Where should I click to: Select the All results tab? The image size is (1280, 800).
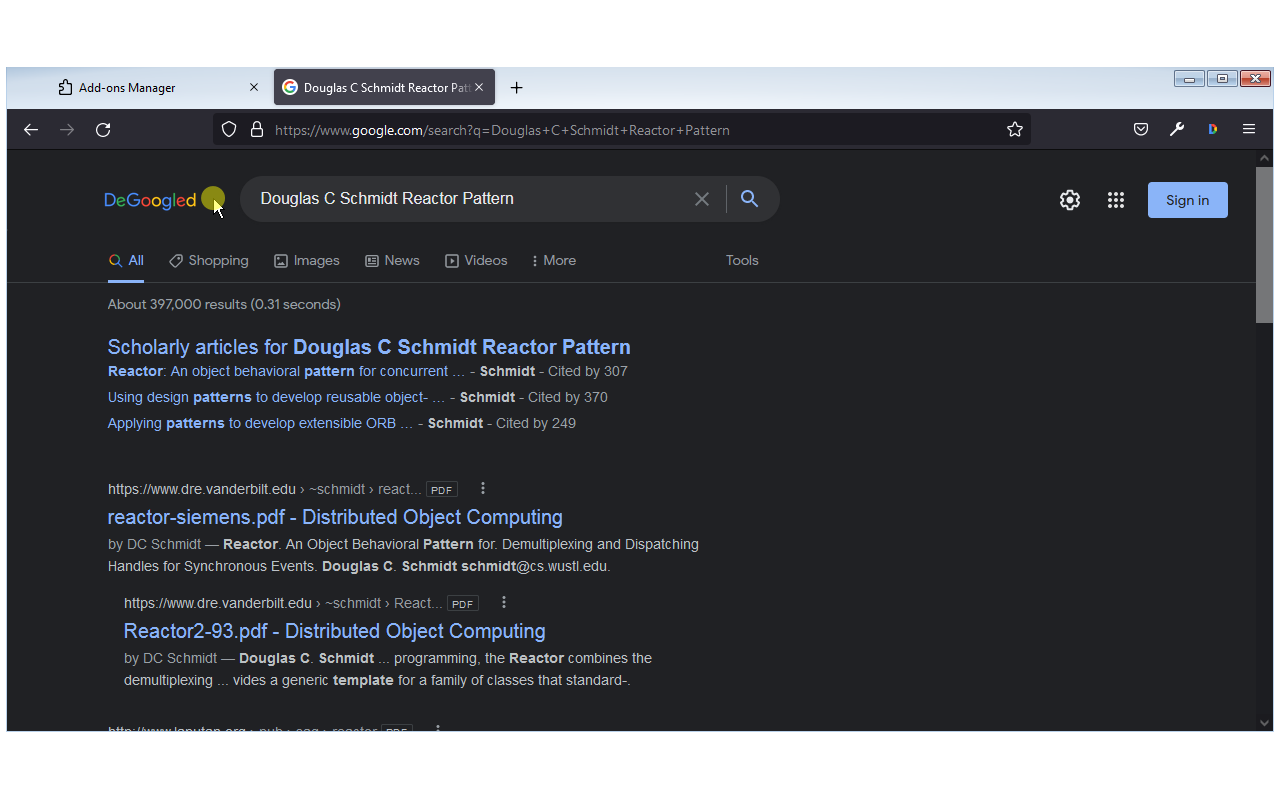click(126, 261)
